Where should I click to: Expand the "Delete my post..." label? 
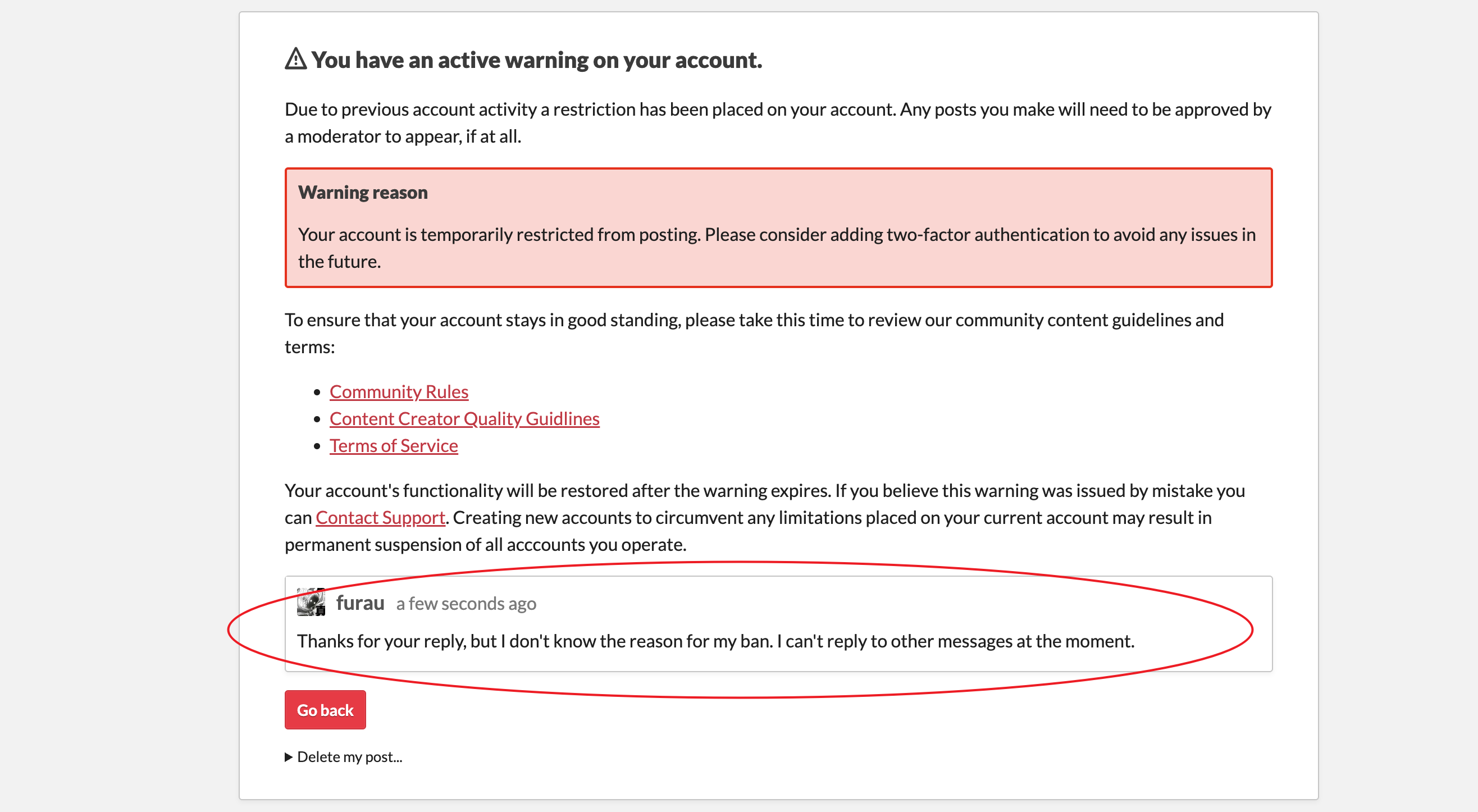[x=349, y=757]
